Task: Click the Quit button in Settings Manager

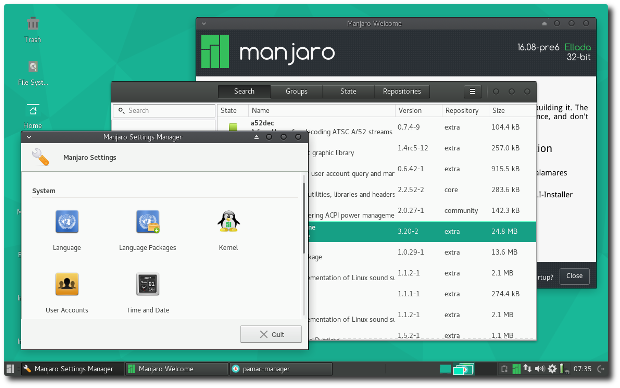Action: coord(271,334)
